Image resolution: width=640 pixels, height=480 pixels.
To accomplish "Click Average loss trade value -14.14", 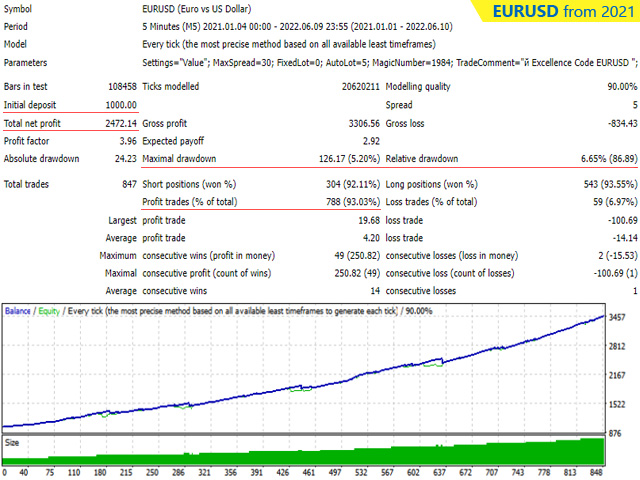I will [625, 238].
